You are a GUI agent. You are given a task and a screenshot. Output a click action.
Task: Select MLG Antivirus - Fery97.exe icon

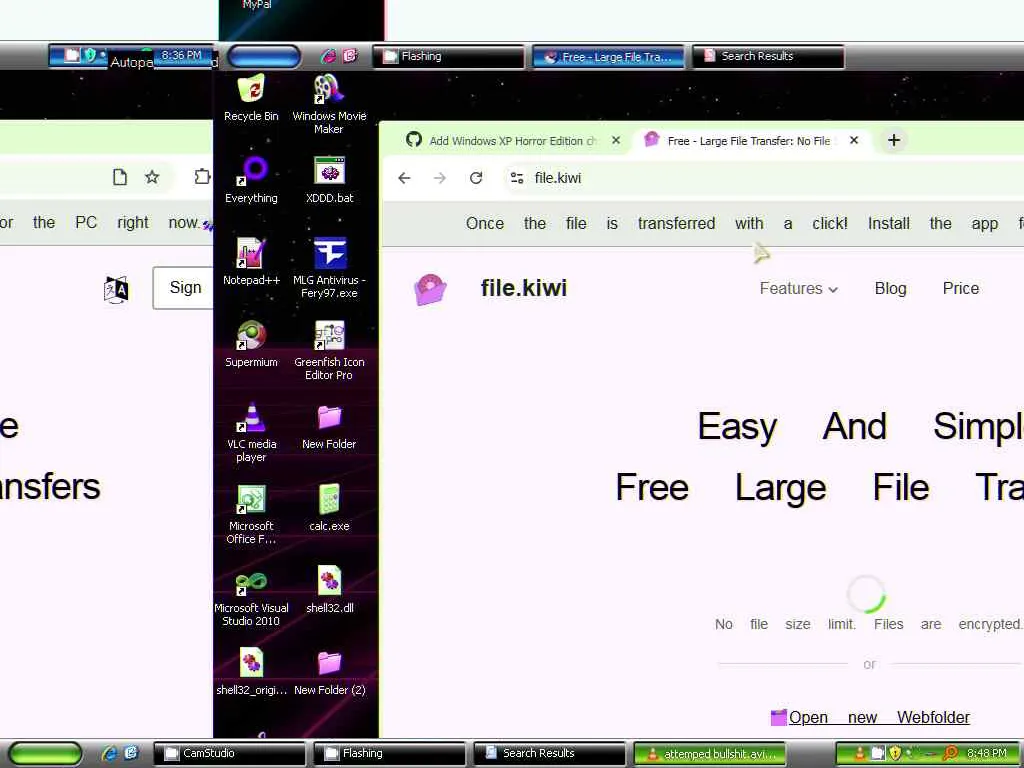pyautogui.click(x=329, y=268)
